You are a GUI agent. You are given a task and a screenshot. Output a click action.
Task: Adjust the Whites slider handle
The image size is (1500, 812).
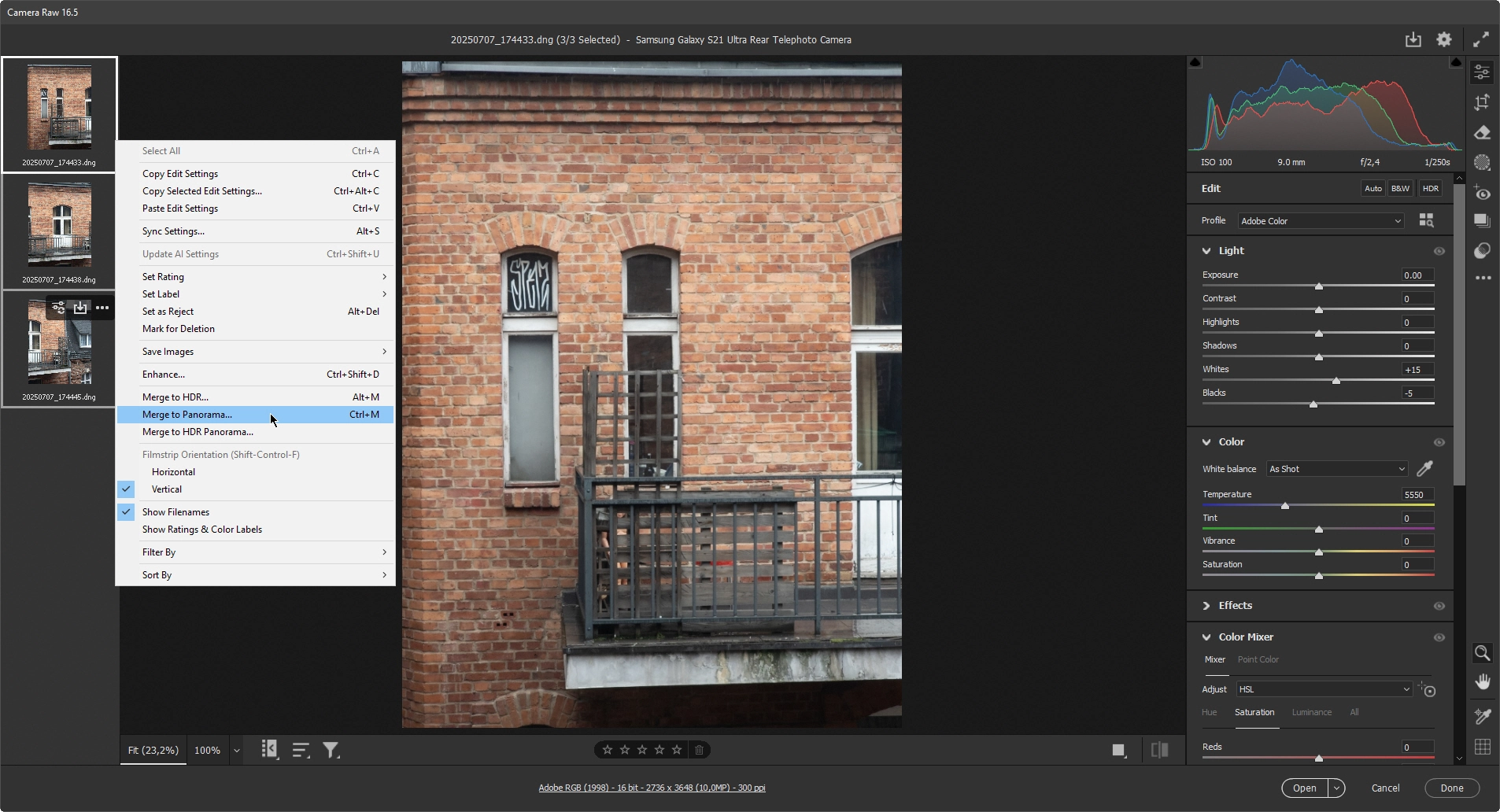[1336, 381]
